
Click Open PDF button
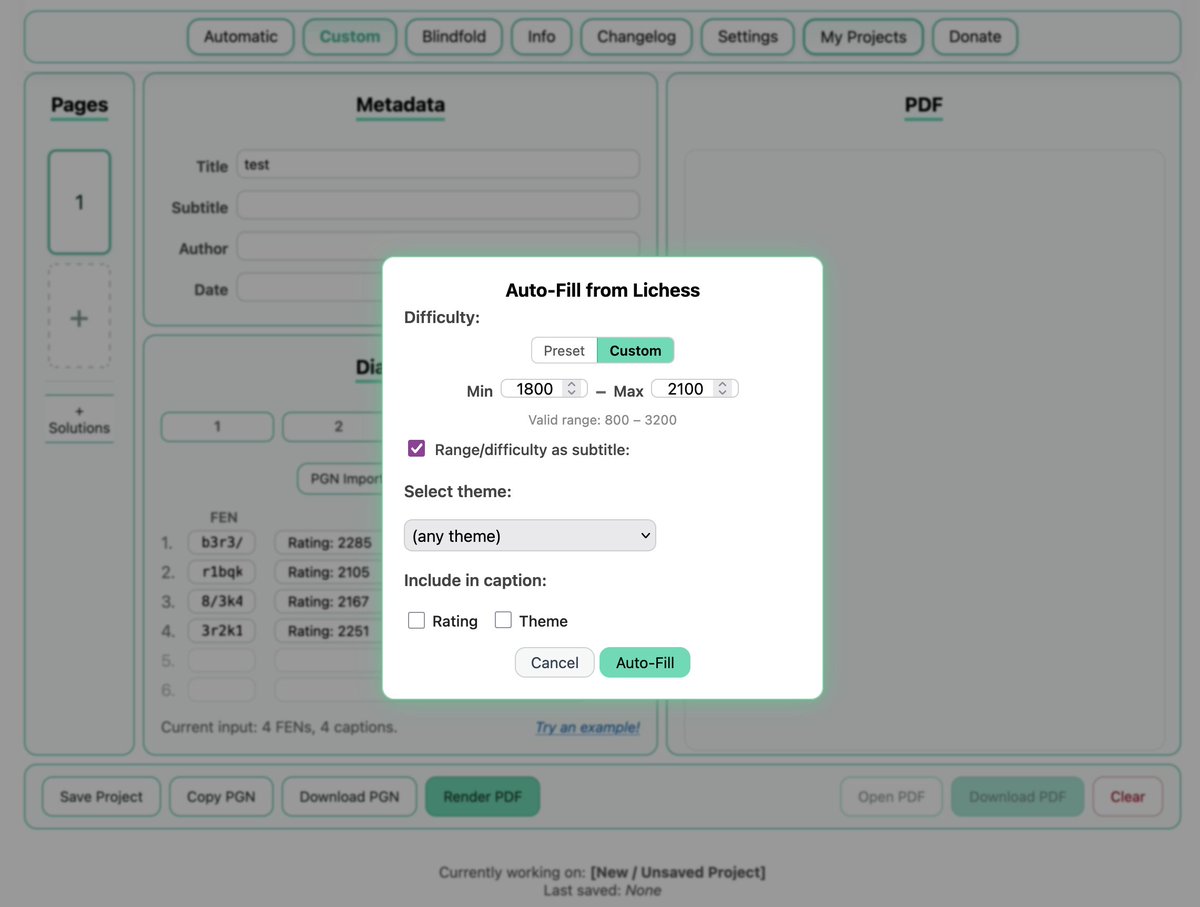click(891, 797)
